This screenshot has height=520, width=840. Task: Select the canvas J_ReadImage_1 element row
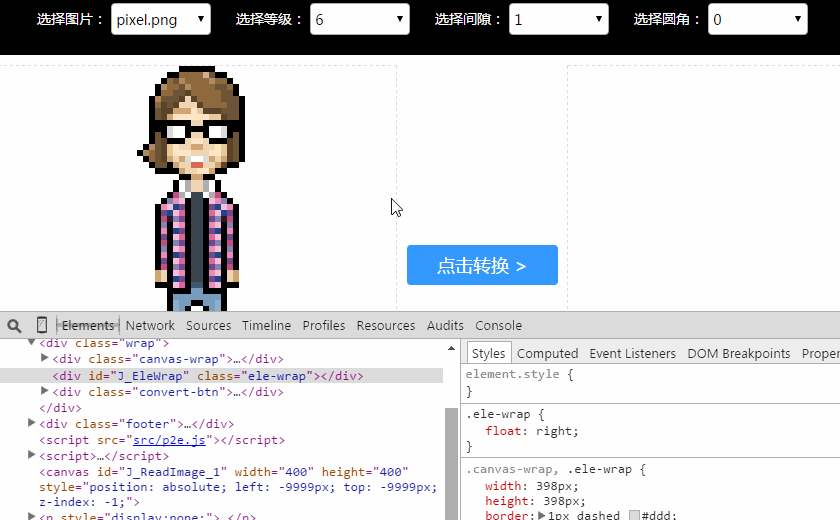pyautogui.click(x=238, y=487)
